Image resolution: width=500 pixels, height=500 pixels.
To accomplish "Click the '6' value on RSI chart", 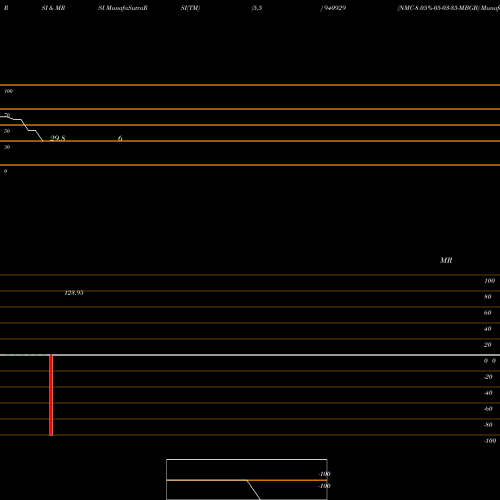I will point(120,138).
